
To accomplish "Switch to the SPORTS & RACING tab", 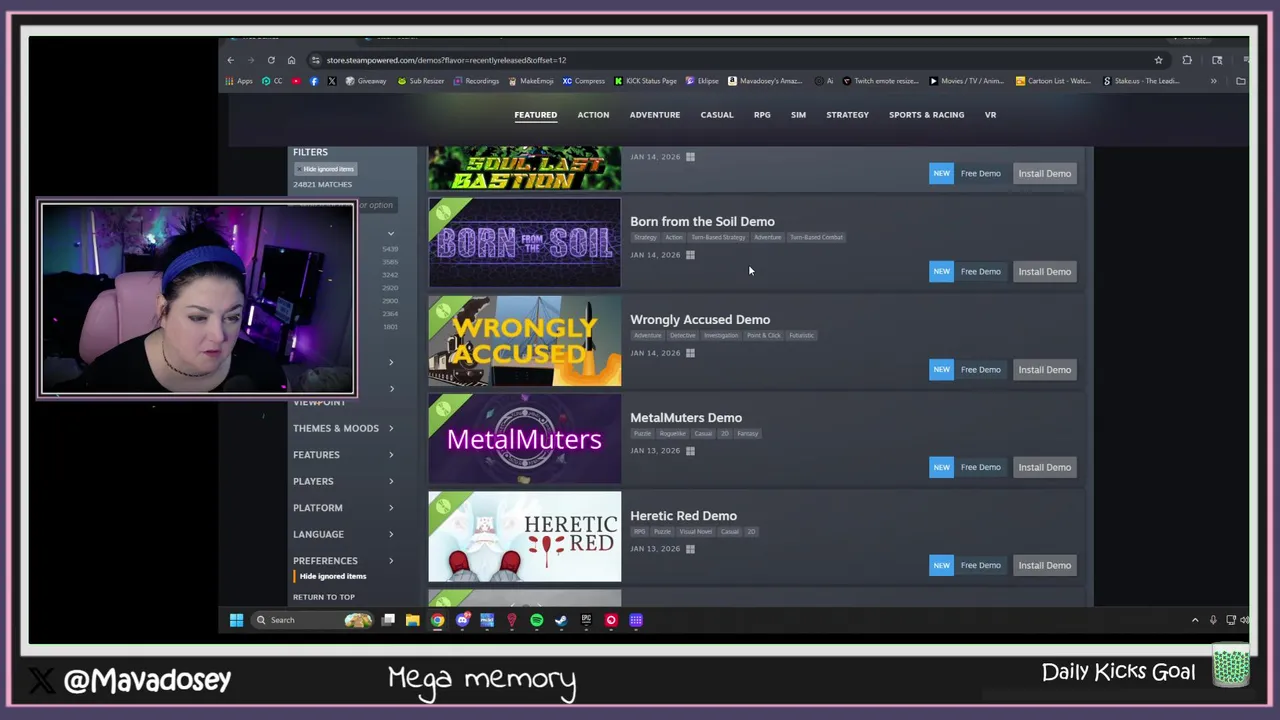I will click(927, 115).
